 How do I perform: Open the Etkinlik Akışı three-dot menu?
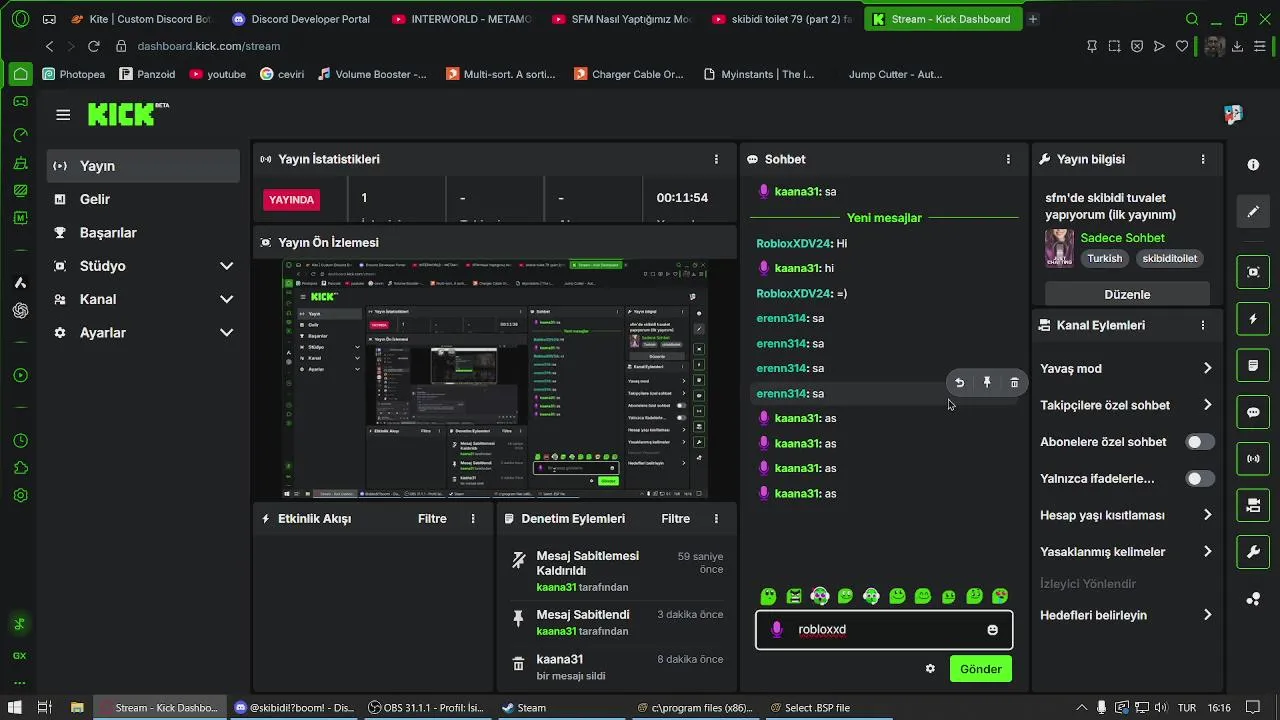pos(473,519)
